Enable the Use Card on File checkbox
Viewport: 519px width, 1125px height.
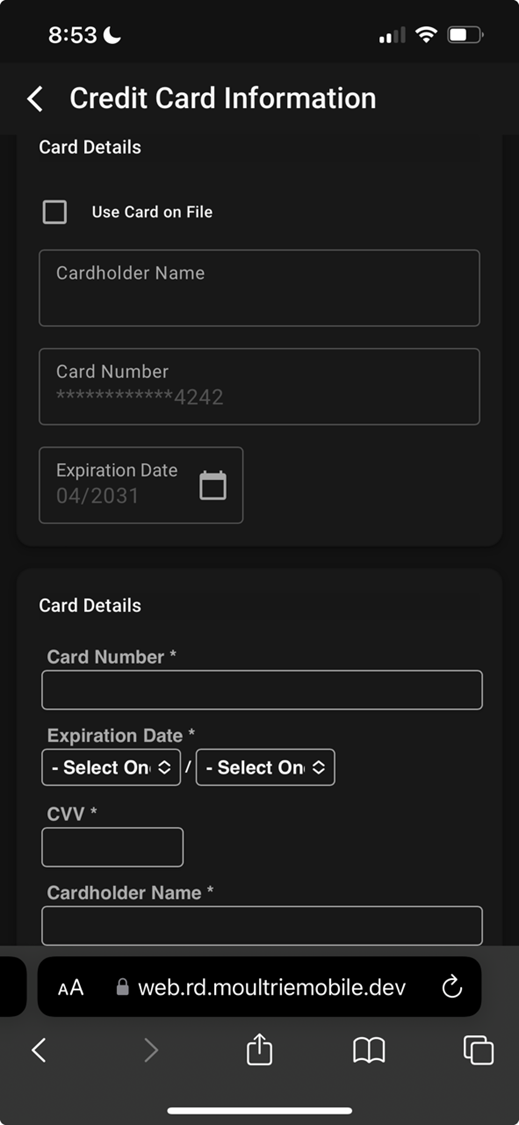(x=55, y=212)
